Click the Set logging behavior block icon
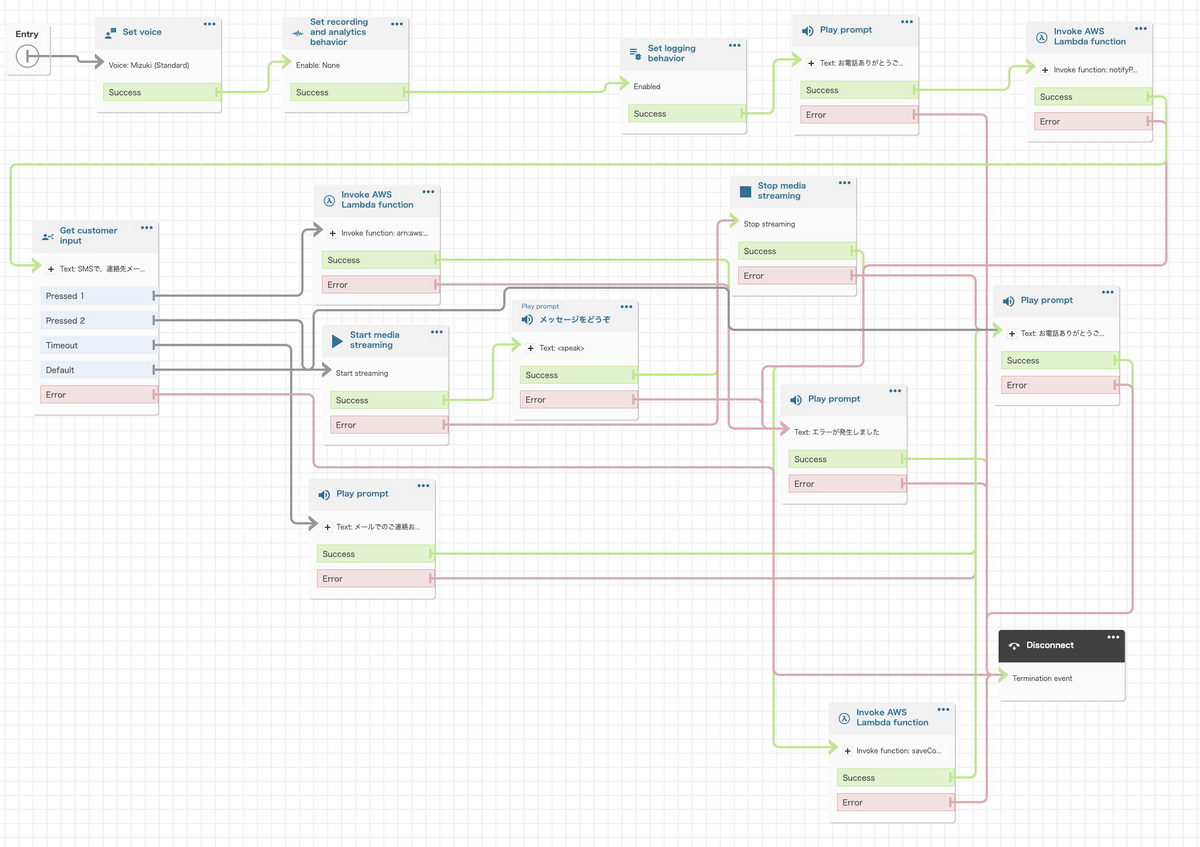The height and width of the screenshot is (847, 1200). pyautogui.click(x=635, y=54)
